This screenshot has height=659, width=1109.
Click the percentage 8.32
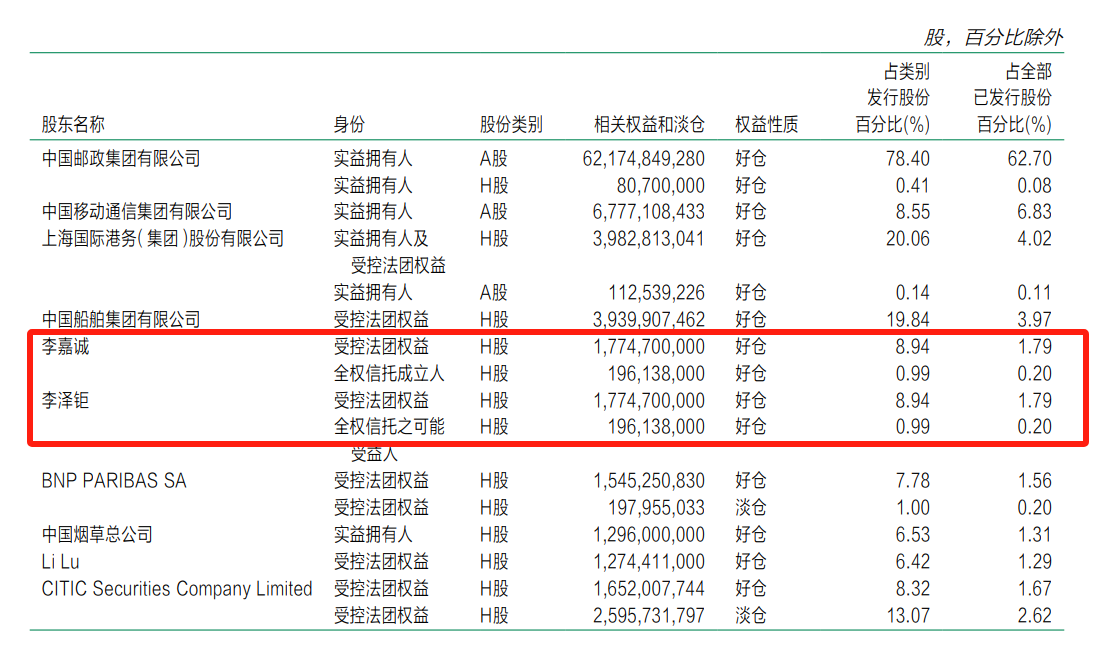point(912,588)
